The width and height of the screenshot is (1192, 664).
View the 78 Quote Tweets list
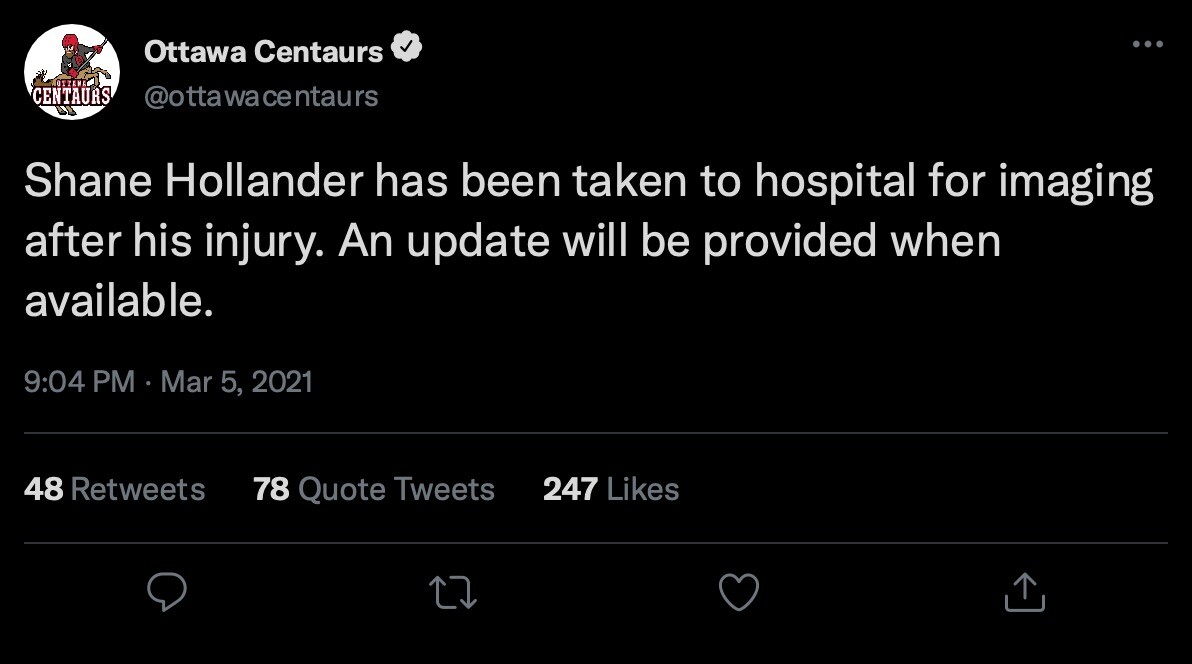tap(374, 489)
